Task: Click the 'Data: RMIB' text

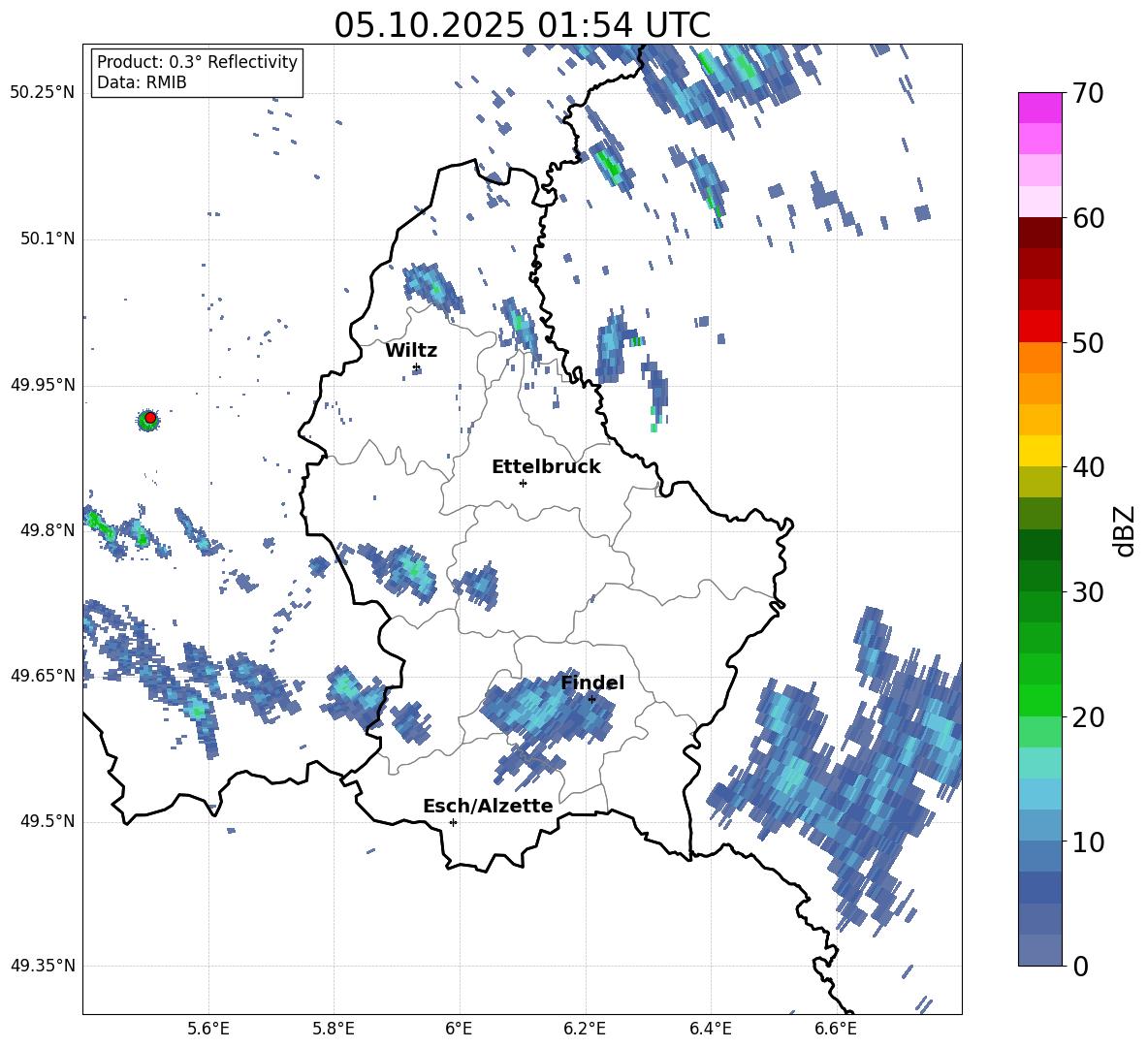Action: point(142,82)
